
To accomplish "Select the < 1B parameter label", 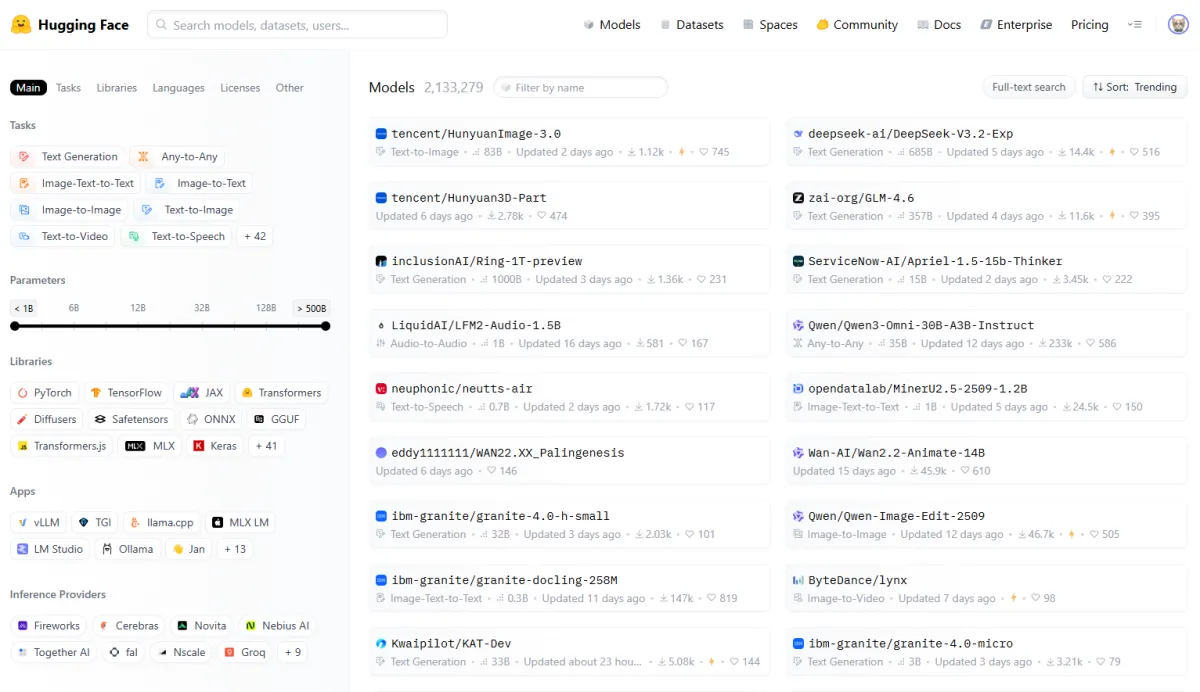I will pos(22,308).
